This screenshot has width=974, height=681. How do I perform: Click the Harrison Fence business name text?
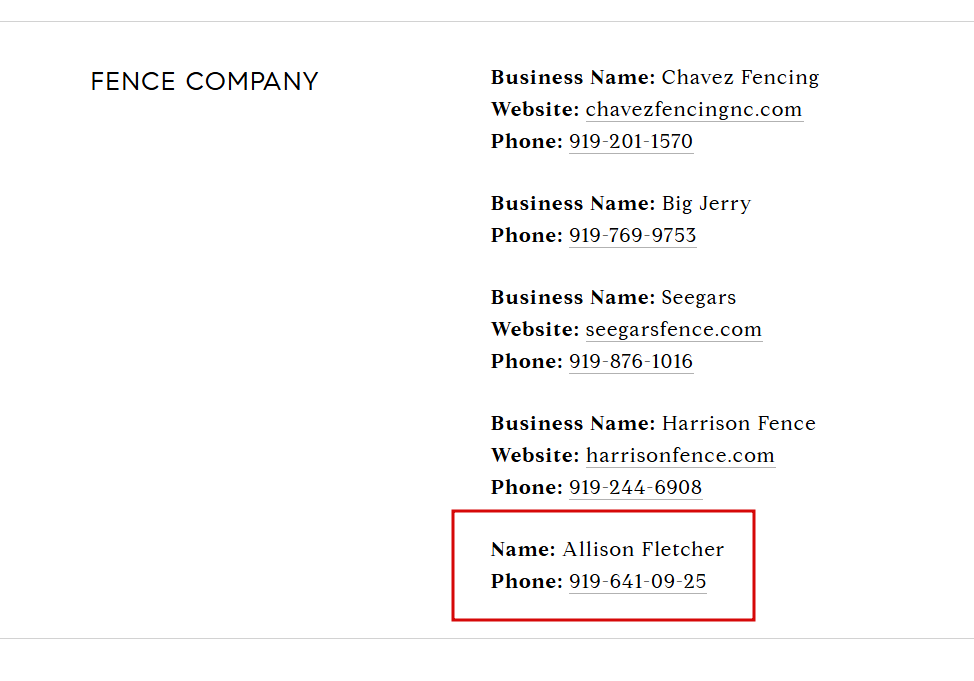tap(739, 424)
